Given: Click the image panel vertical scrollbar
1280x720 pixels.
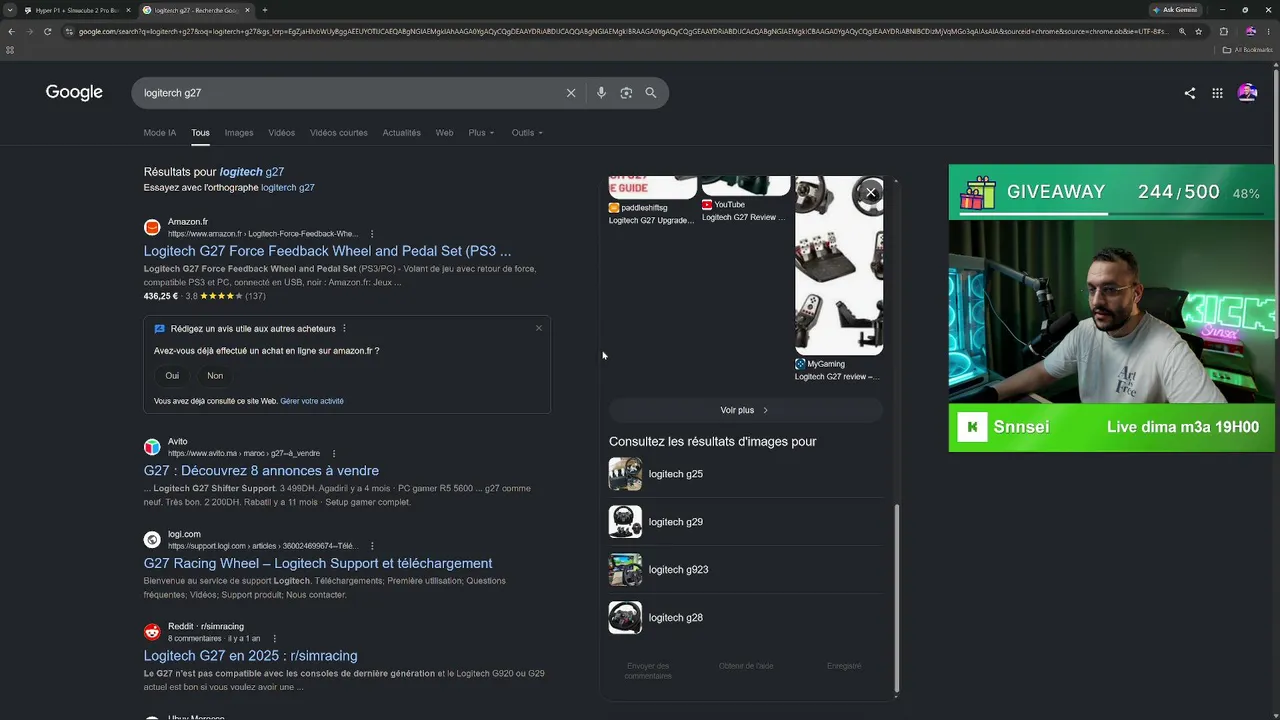Looking at the screenshot, I should (896, 597).
